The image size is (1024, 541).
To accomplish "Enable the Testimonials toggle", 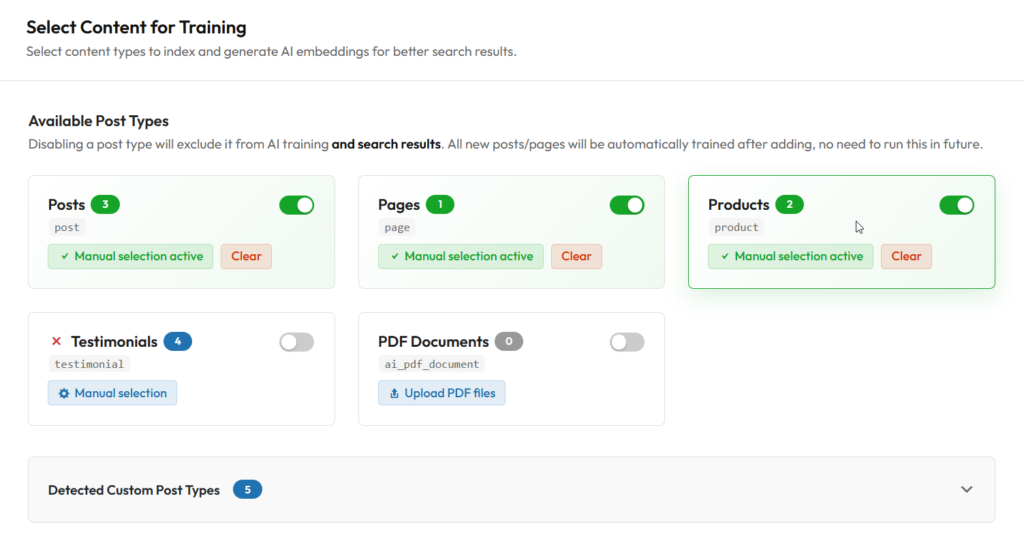I will click(296, 342).
